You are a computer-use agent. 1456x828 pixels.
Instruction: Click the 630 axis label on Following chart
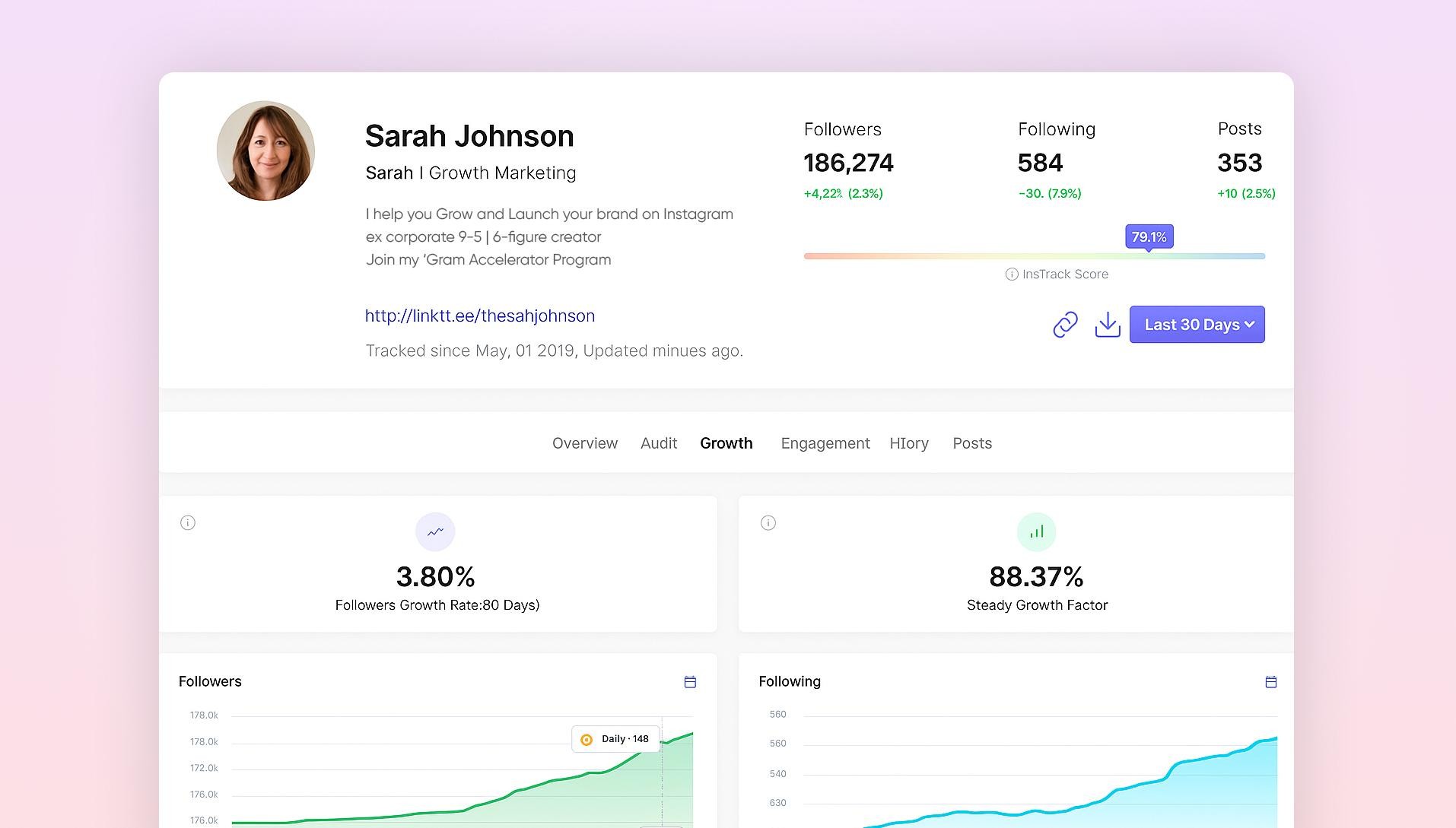click(x=777, y=803)
